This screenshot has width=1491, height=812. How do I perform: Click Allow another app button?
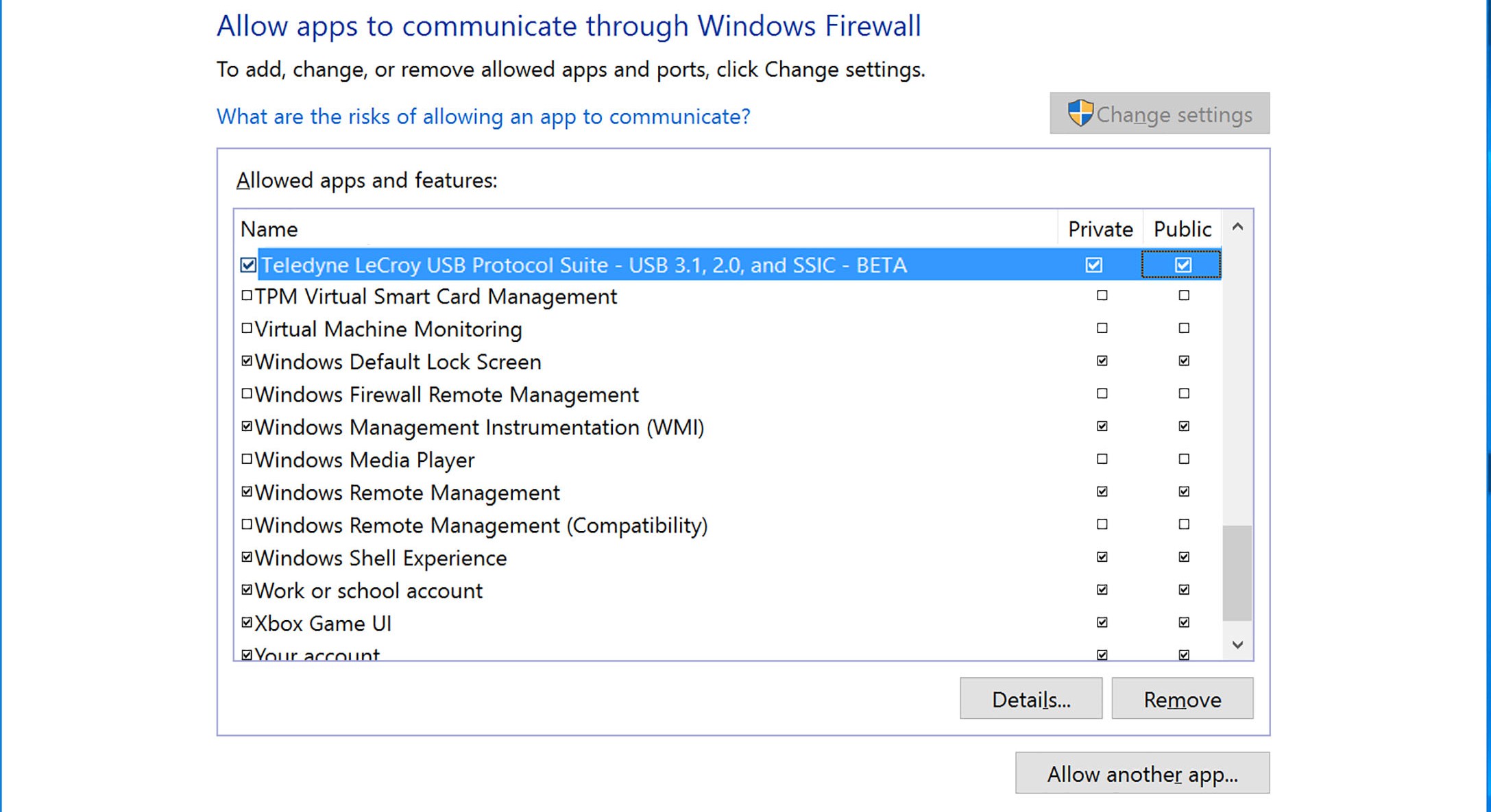coord(1142,774)
